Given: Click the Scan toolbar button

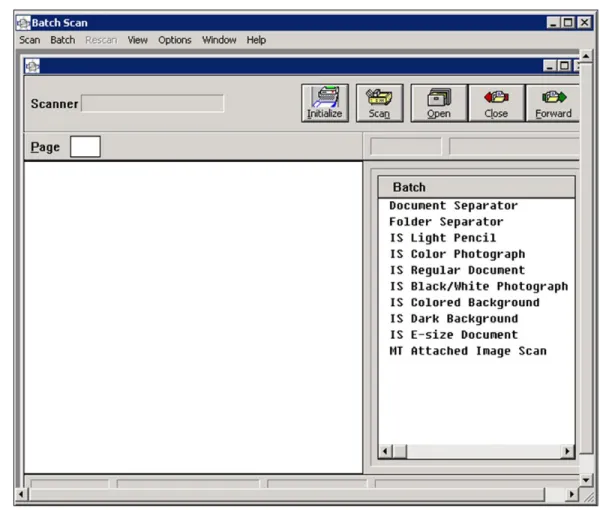Looking at the screenshot, I should click(379, 103).
